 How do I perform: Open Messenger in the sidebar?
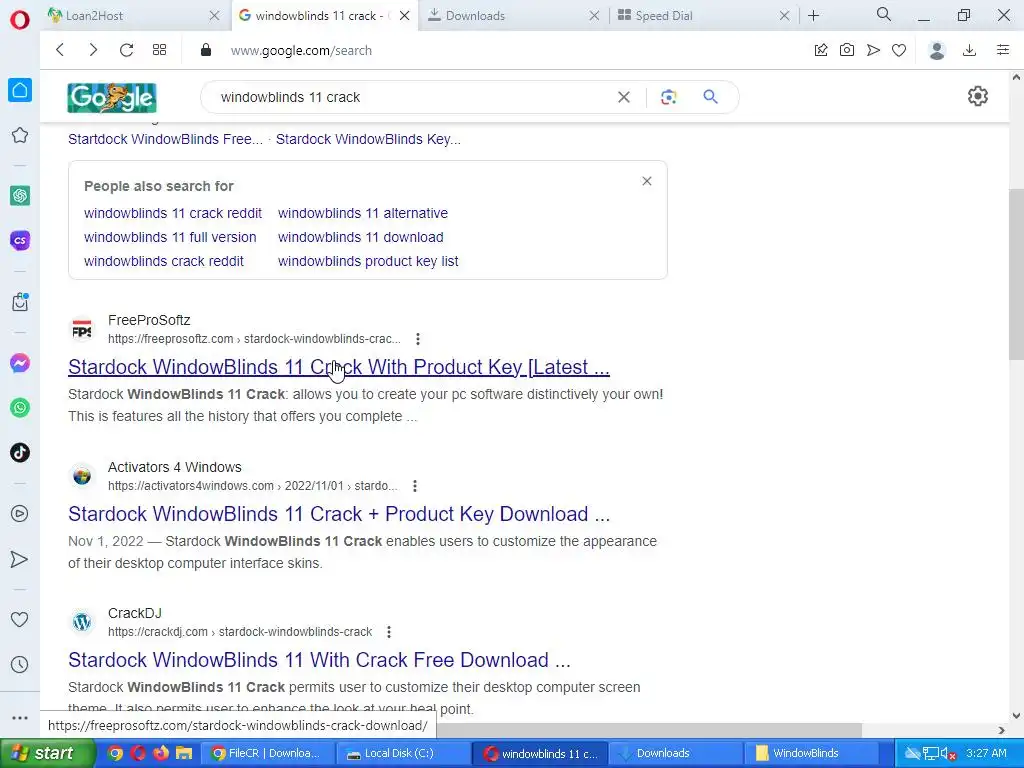coord(20,363)
